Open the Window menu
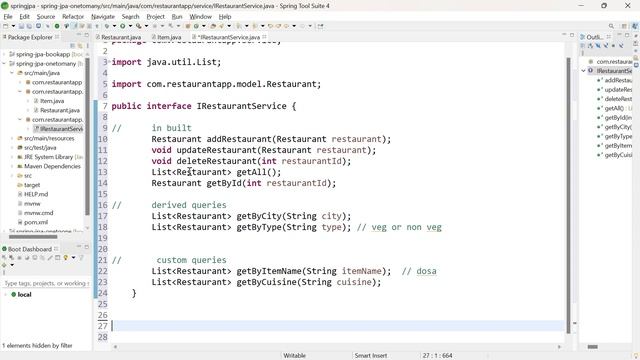The image size is (640, 360). coord(200,17)
